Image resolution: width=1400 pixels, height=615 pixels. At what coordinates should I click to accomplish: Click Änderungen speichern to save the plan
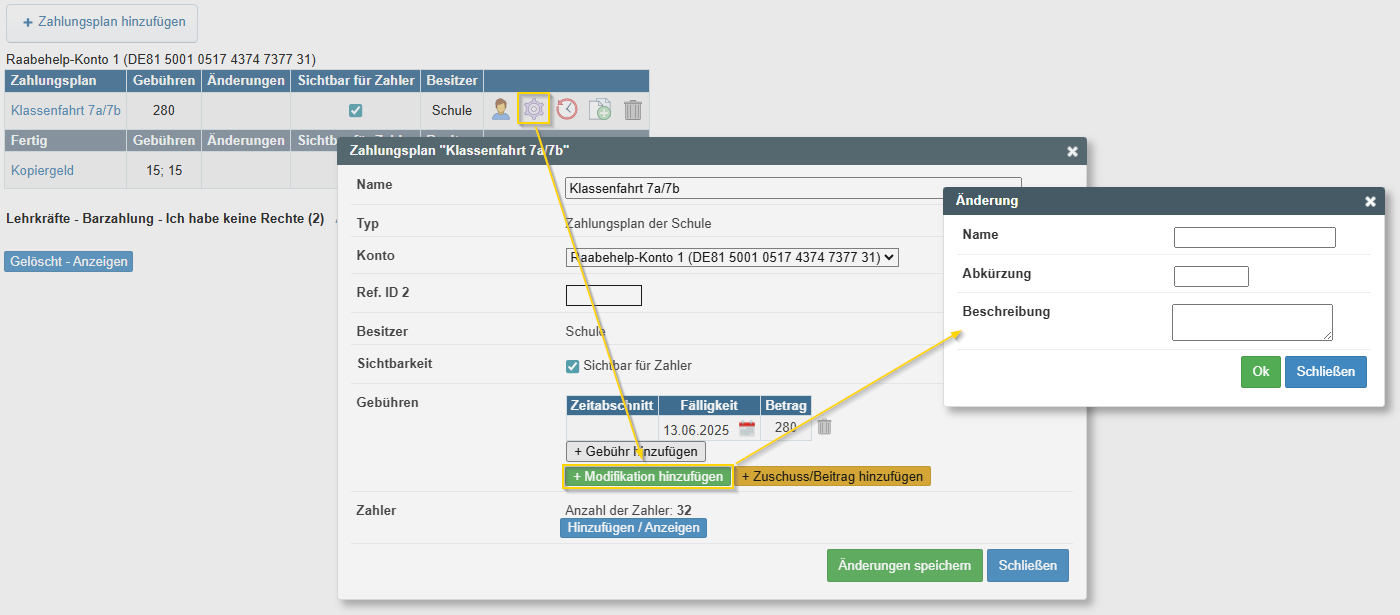click(x=904, y=565)
